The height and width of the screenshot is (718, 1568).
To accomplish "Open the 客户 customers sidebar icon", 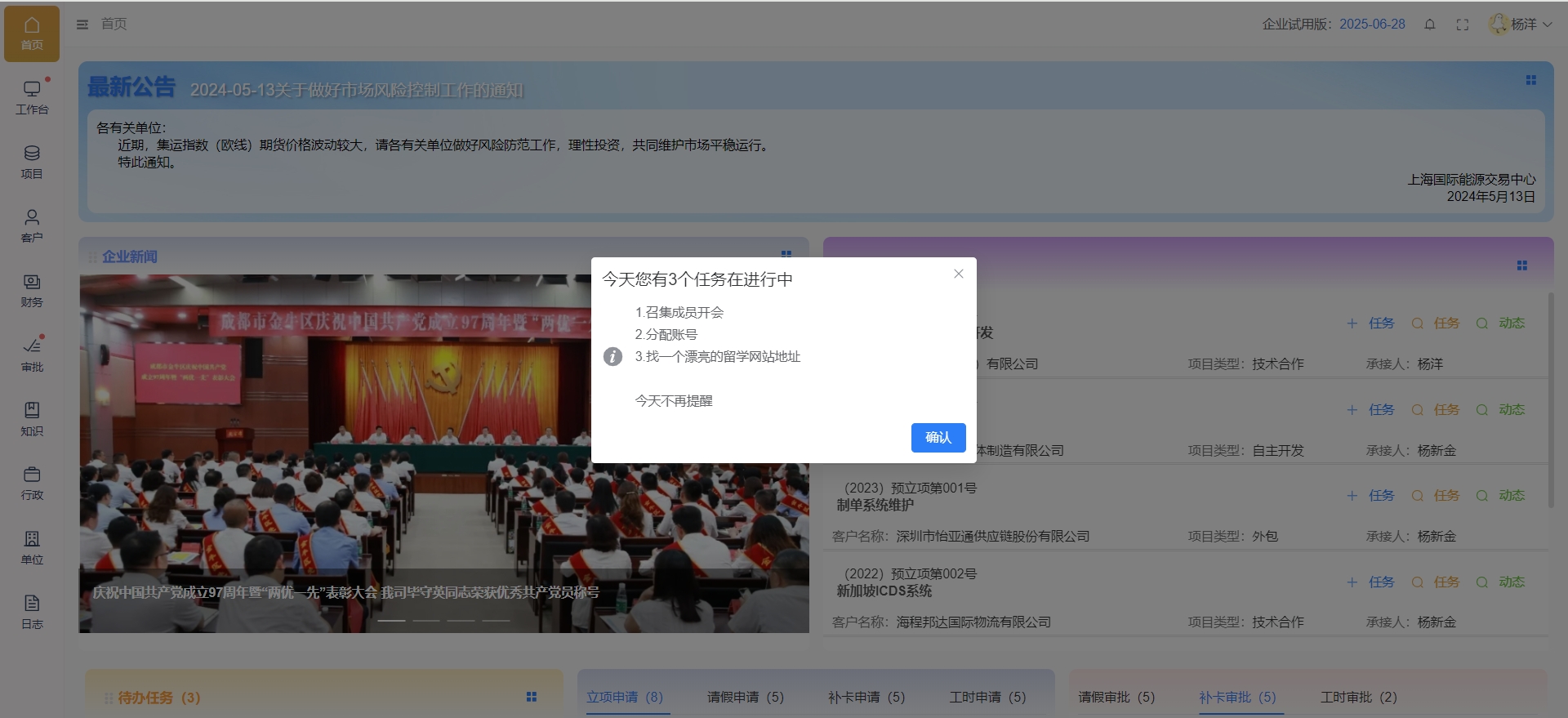I will click(x=32, y=225).
